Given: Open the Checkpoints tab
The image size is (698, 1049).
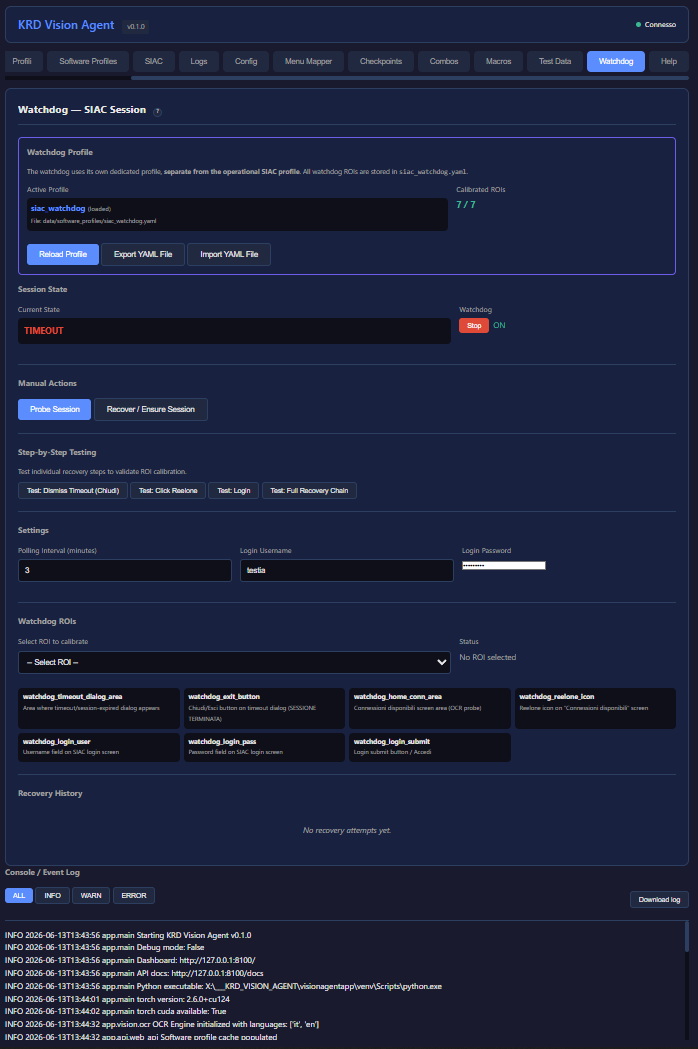Looking at the screenshot, I should [x=381, y=62].
